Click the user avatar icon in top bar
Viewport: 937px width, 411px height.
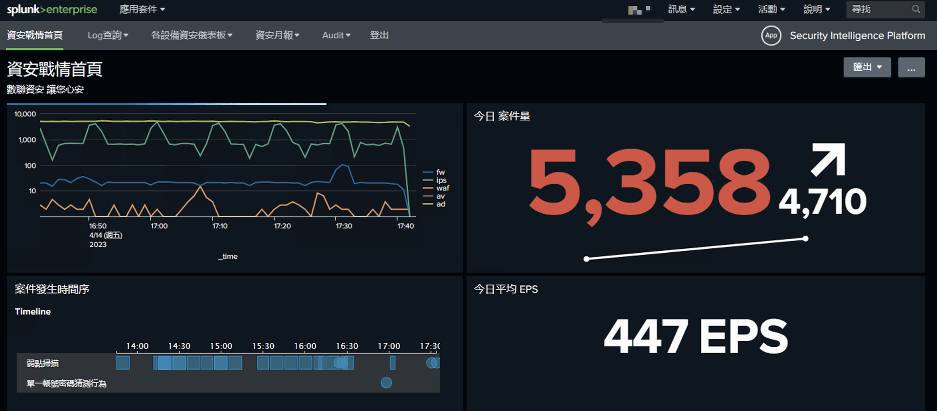pos(638,10)
